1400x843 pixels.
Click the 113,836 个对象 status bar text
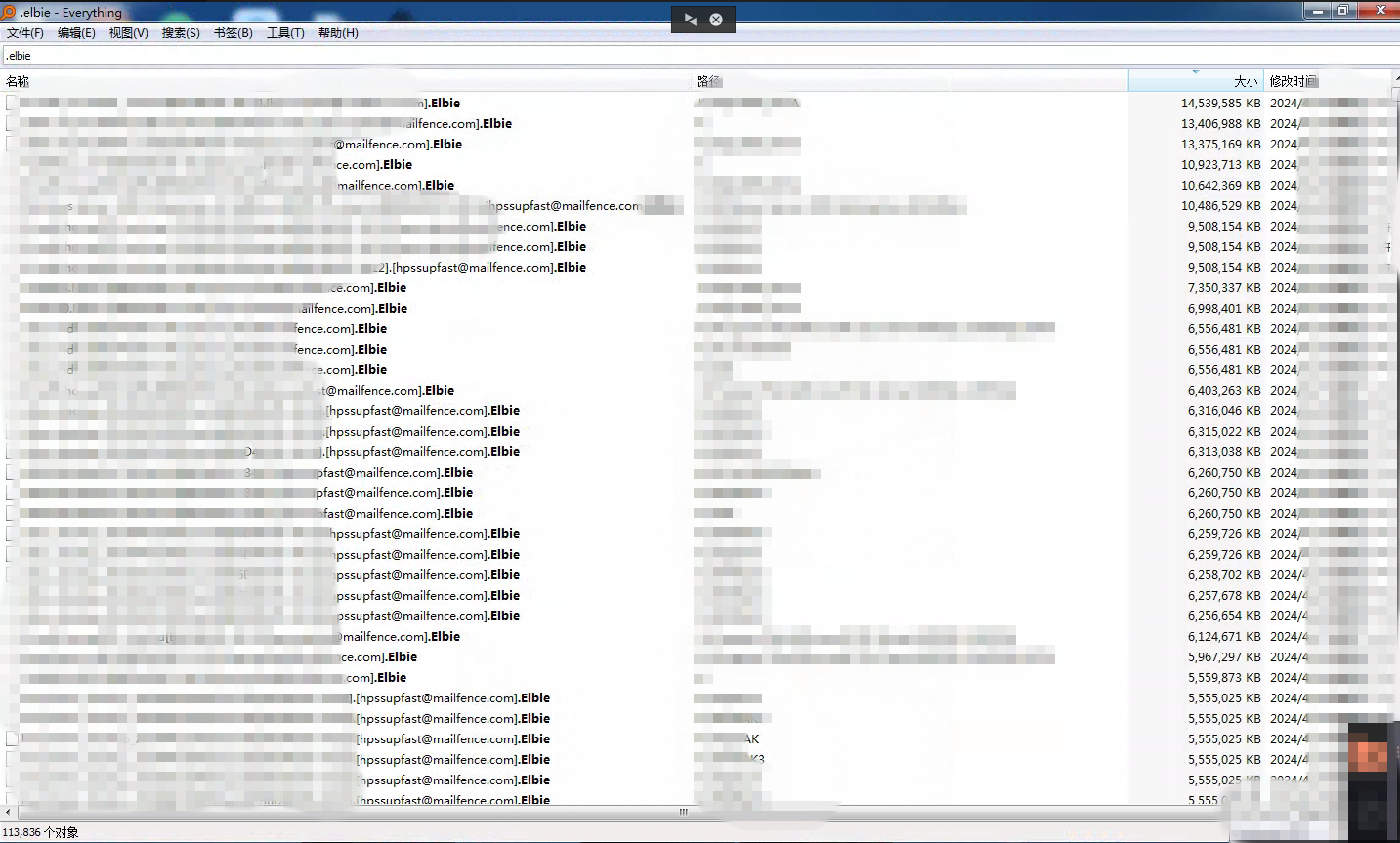(41, 832)
